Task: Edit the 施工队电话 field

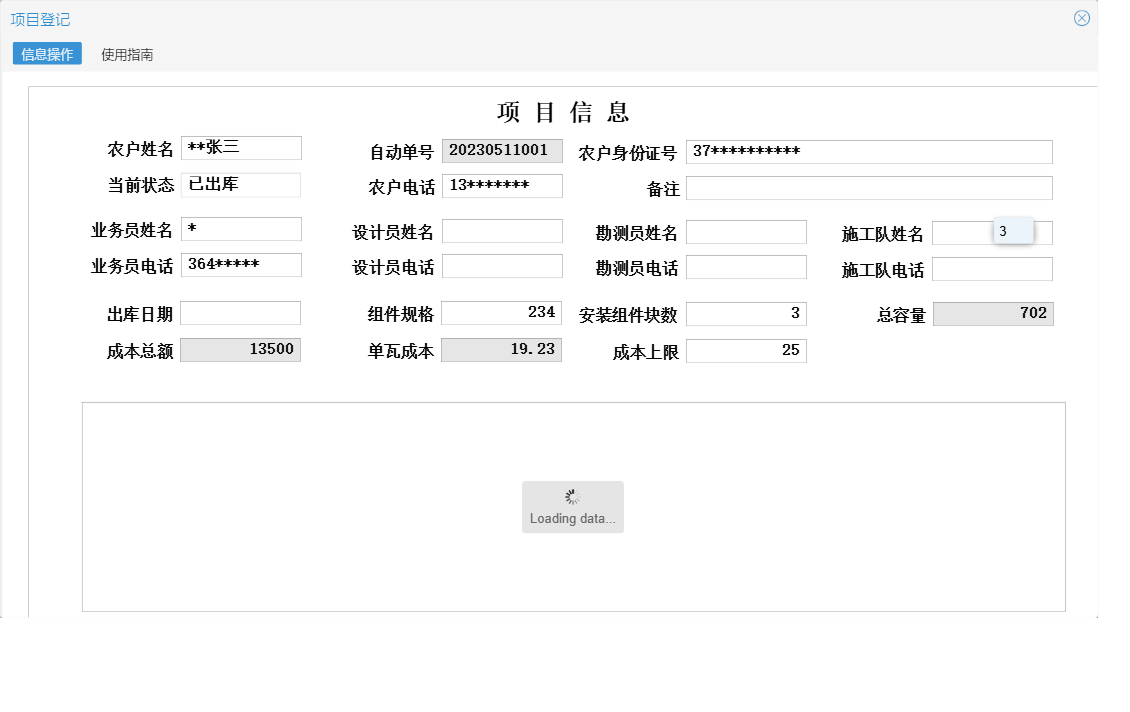Action: click(994, 268)
